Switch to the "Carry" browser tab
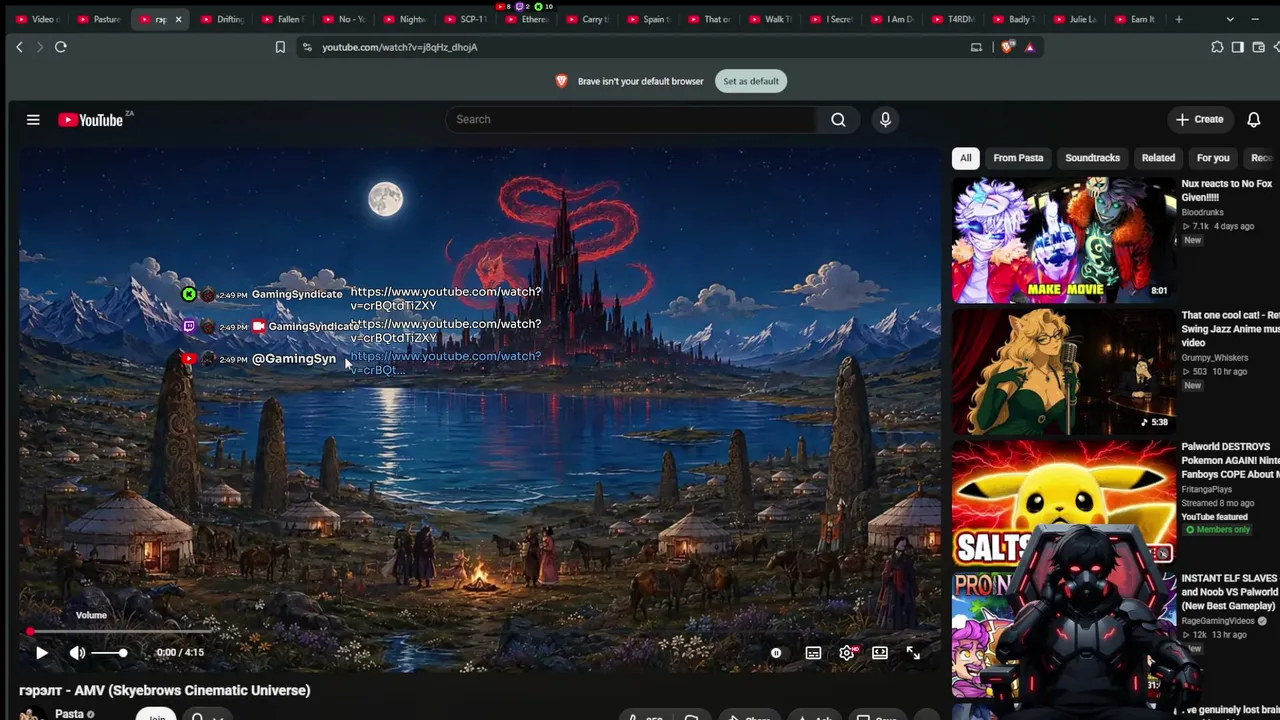This screenshot has height=720, width=1280. pyautogui.click(x=588, y=19)
